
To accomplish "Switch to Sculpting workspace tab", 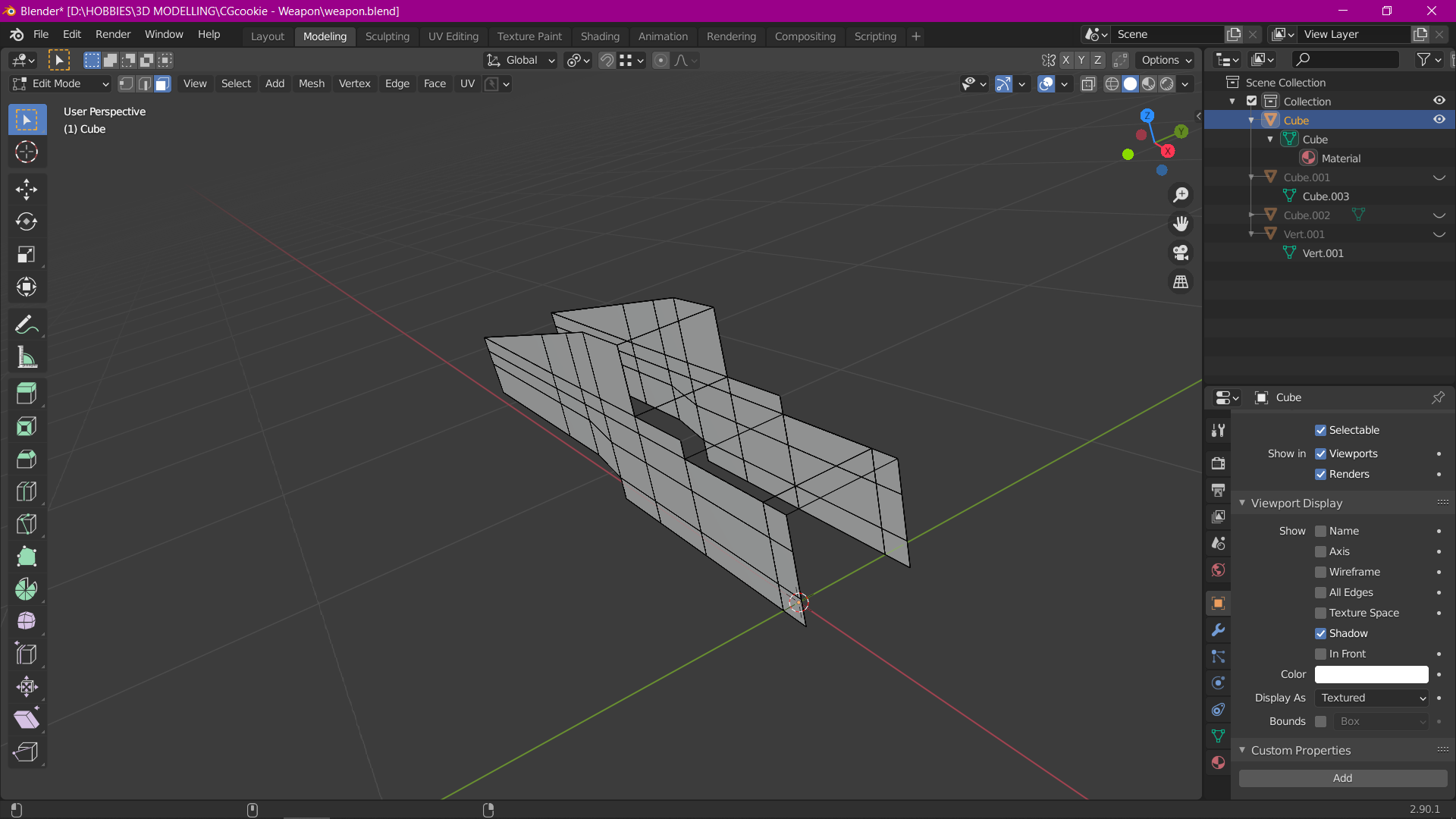I will (387, 36).
